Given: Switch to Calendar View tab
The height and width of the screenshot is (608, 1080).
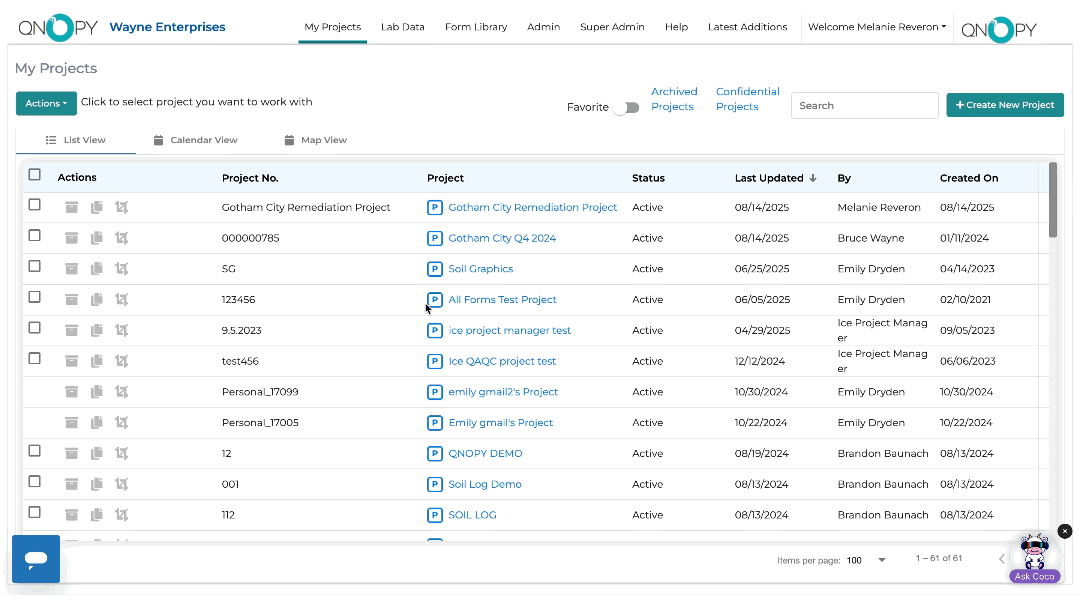Looking at the screenshot, I should [x=196, y=140].
